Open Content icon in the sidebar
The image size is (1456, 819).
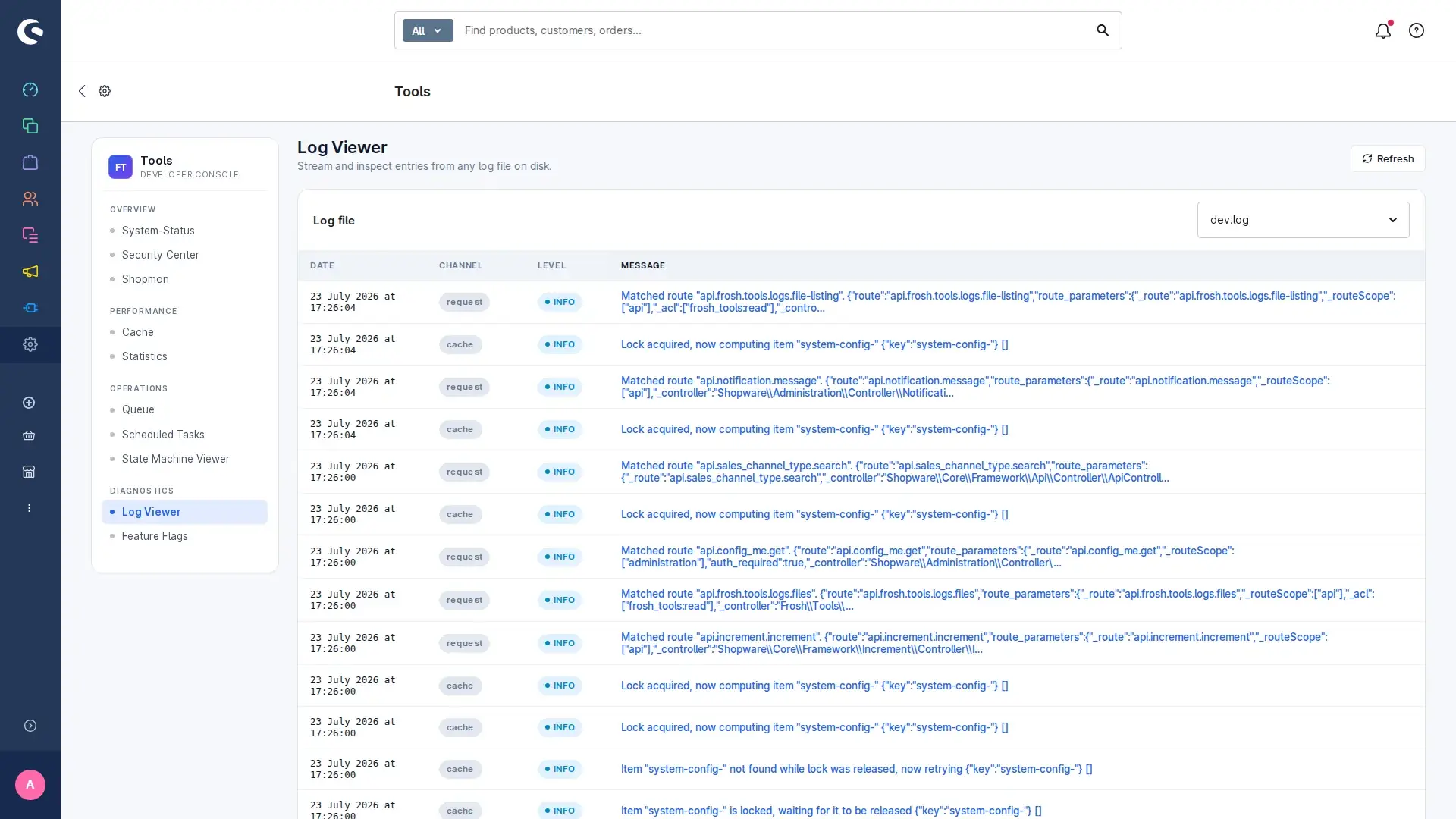coord(30,235)
